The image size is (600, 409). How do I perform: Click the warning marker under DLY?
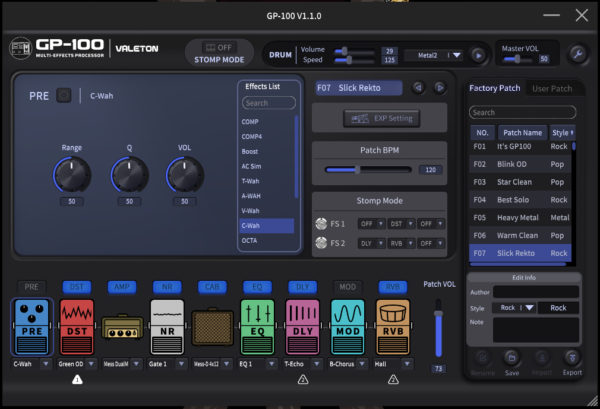(303, 380)
